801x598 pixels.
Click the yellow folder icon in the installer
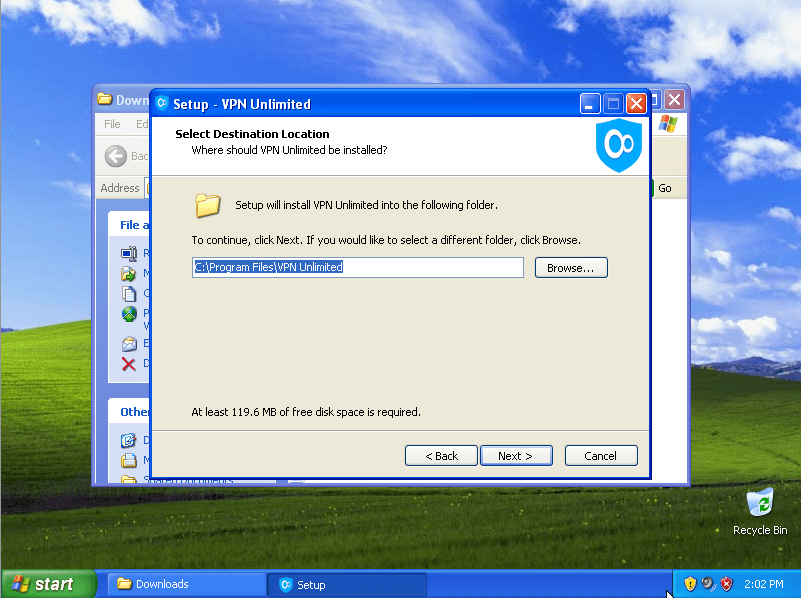click(x=207, y=206)
